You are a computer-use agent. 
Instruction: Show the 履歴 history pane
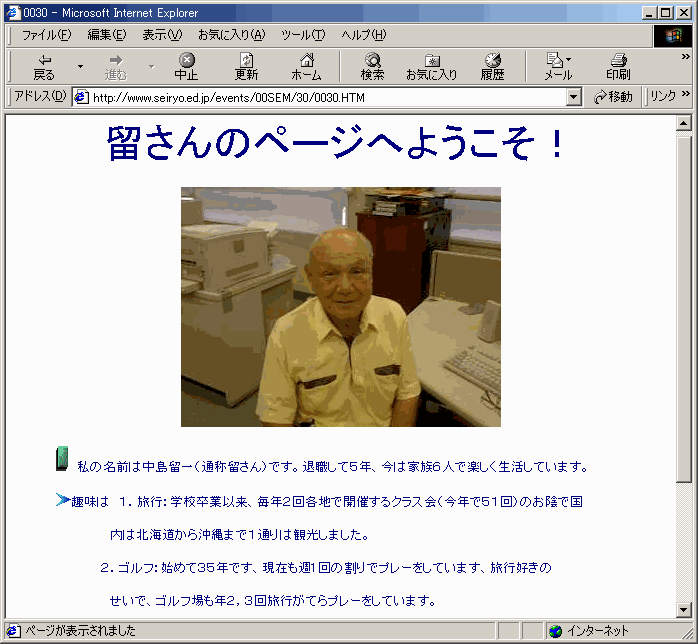coord(492,67)
